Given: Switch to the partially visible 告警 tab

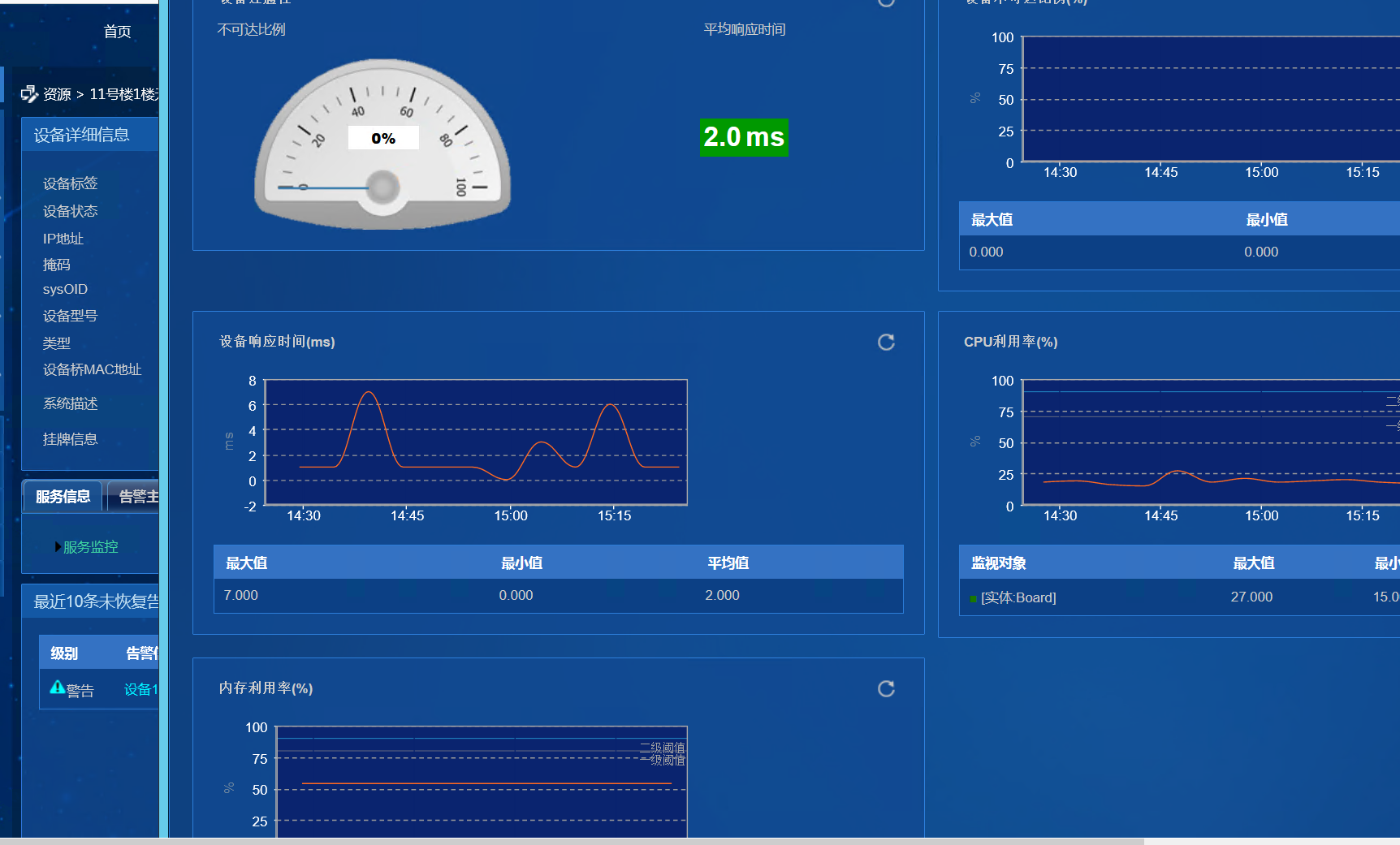Looking at the screenshot, I should 137,497.
